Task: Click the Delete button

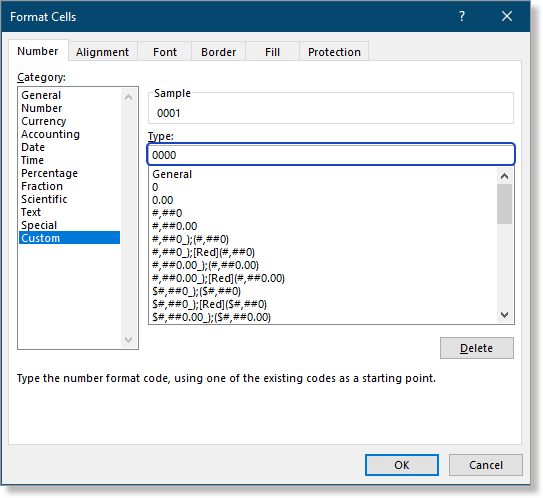Action: click(477, 348)
